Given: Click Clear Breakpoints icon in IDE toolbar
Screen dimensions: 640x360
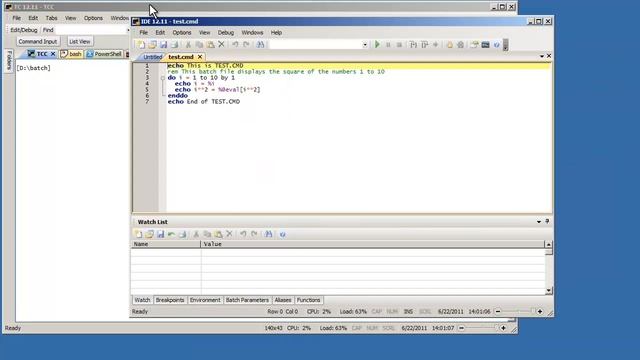Looking at the screenshot, I should tap(460, 44).
